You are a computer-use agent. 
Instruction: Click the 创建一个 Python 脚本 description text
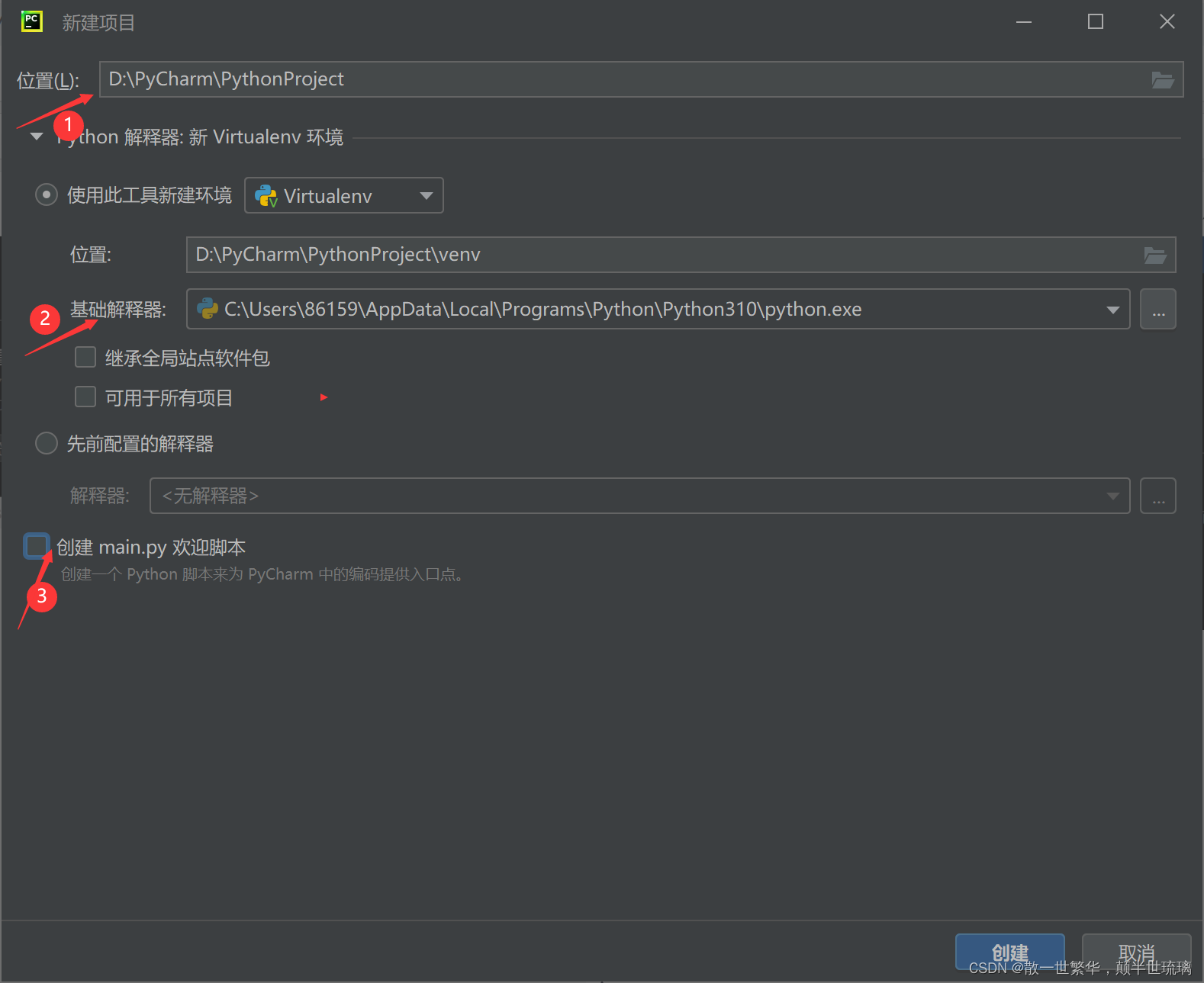click(262, 574)
